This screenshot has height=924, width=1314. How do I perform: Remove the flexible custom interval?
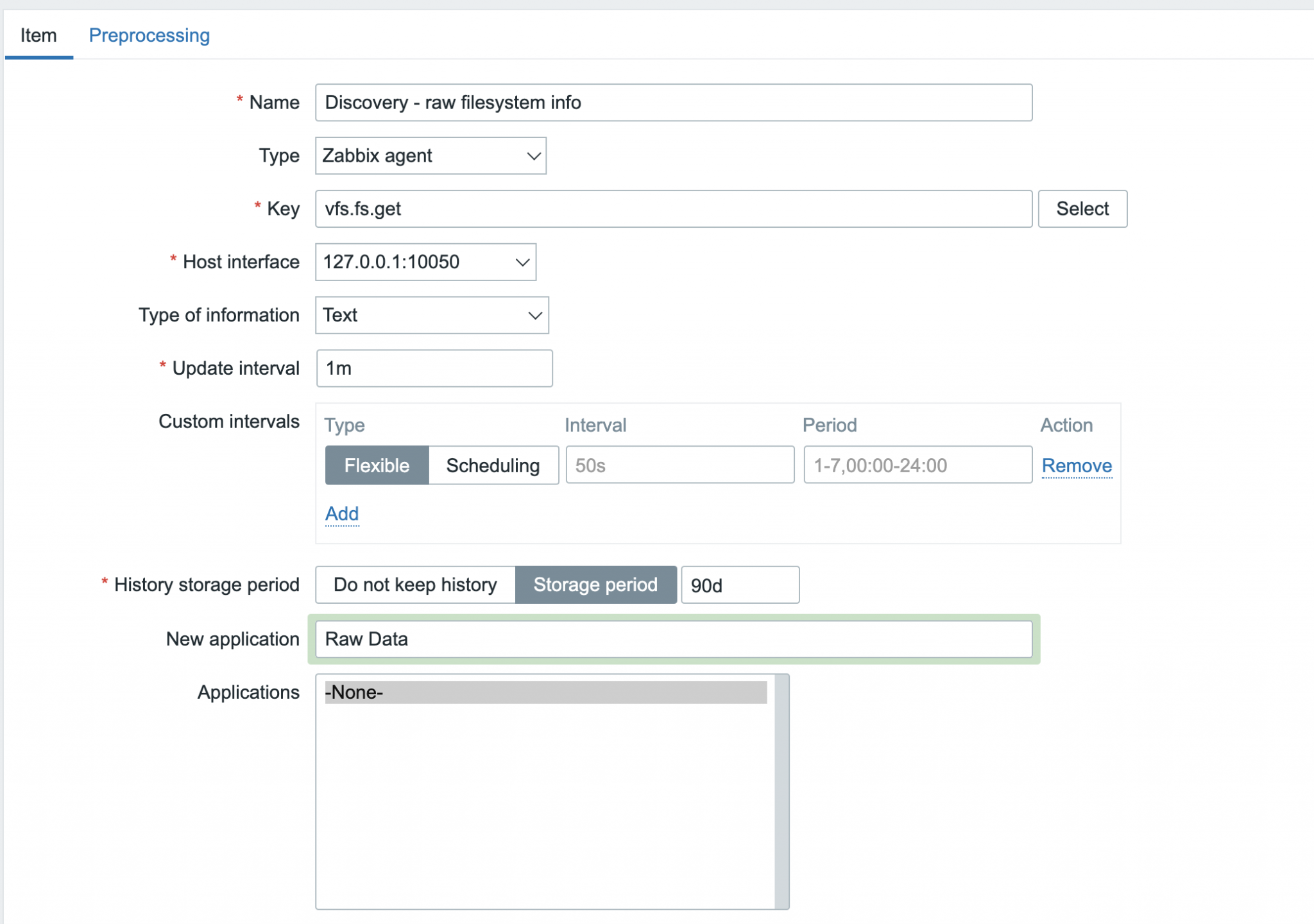coord(1077,465)
